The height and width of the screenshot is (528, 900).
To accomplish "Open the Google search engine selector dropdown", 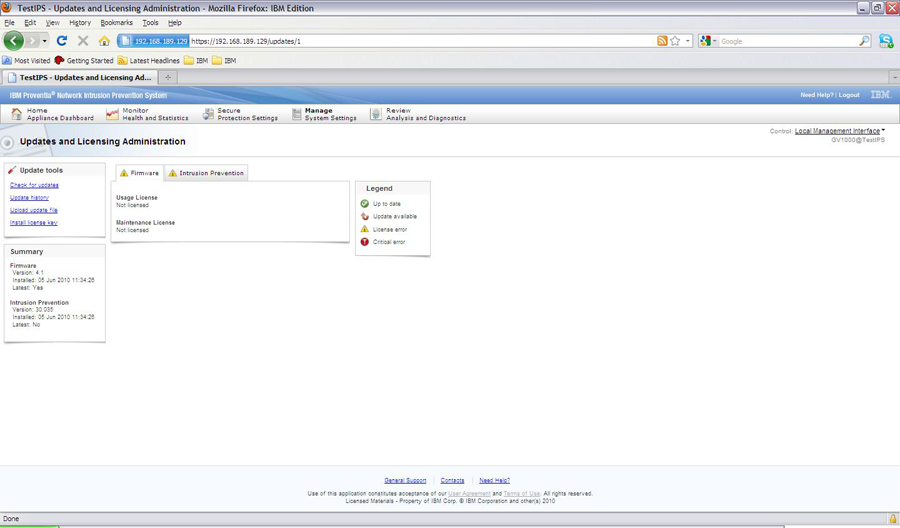I will (x=709, y=41).
